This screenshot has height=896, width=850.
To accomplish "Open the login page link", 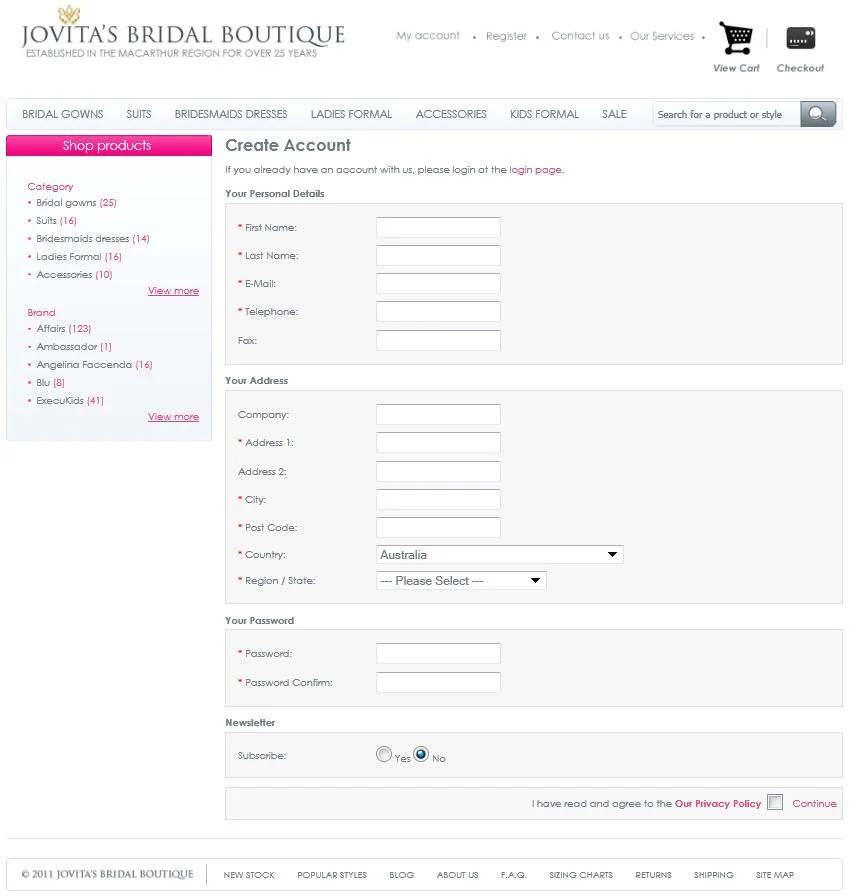I will tap(535, 169).
